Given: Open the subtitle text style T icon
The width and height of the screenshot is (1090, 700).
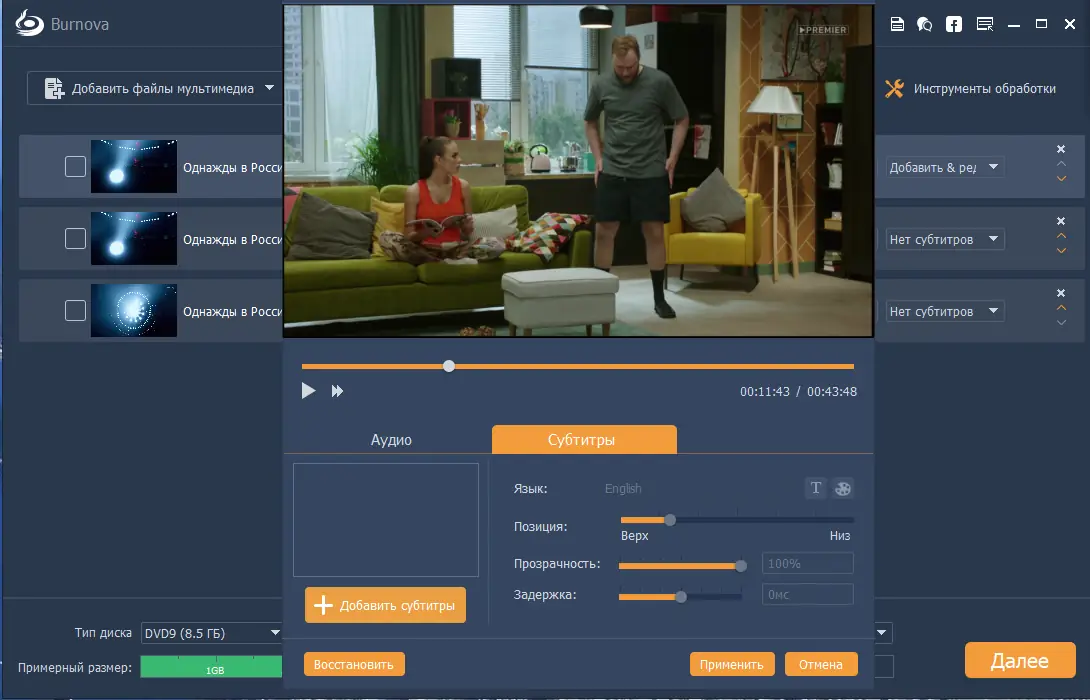Looking at the screenshot, I should [x=815, y=488].
